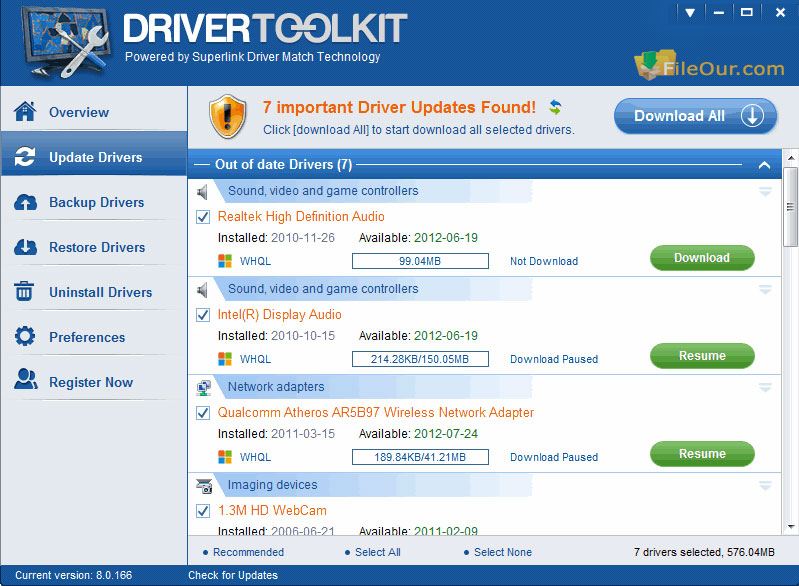799x586 pixels.
Task: Uncheck Realtek High Definition Audio driver
Action: pos(203,217)
